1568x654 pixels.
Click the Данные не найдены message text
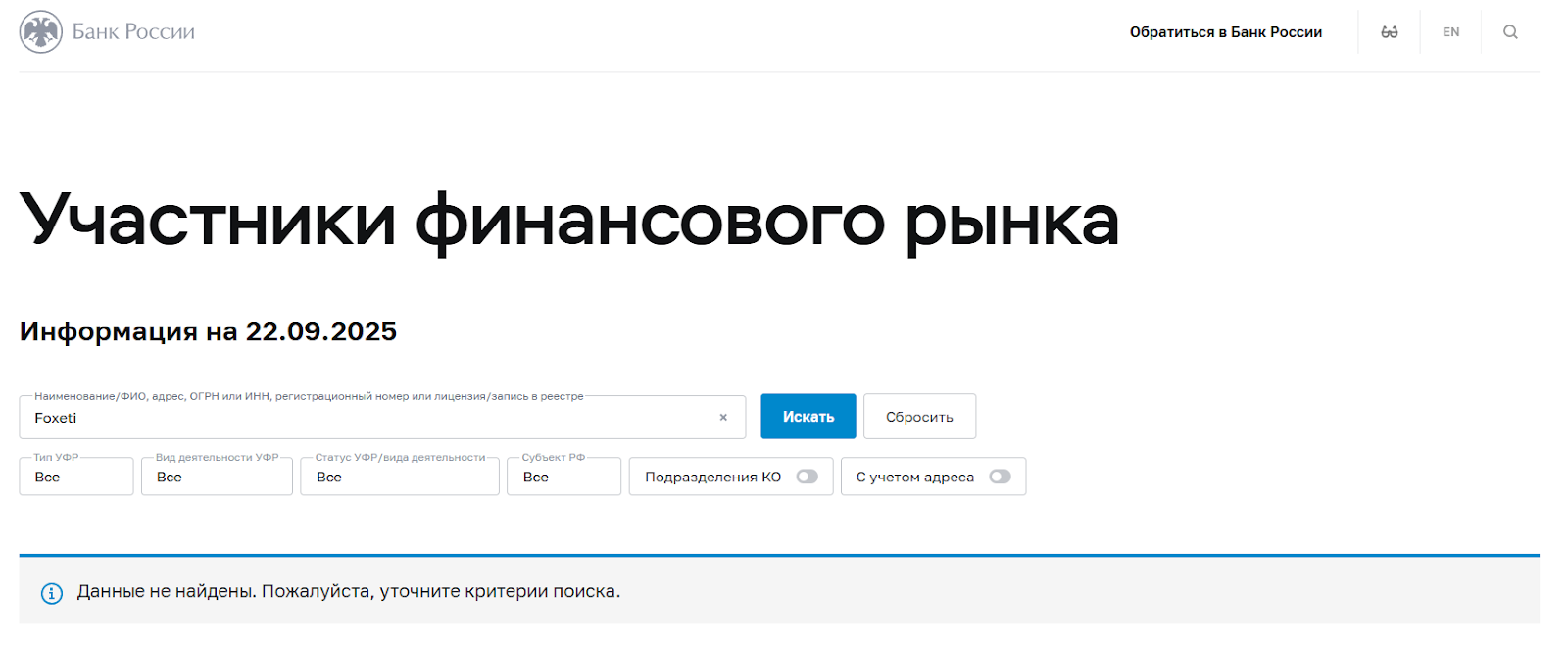[x=348, y=592]
